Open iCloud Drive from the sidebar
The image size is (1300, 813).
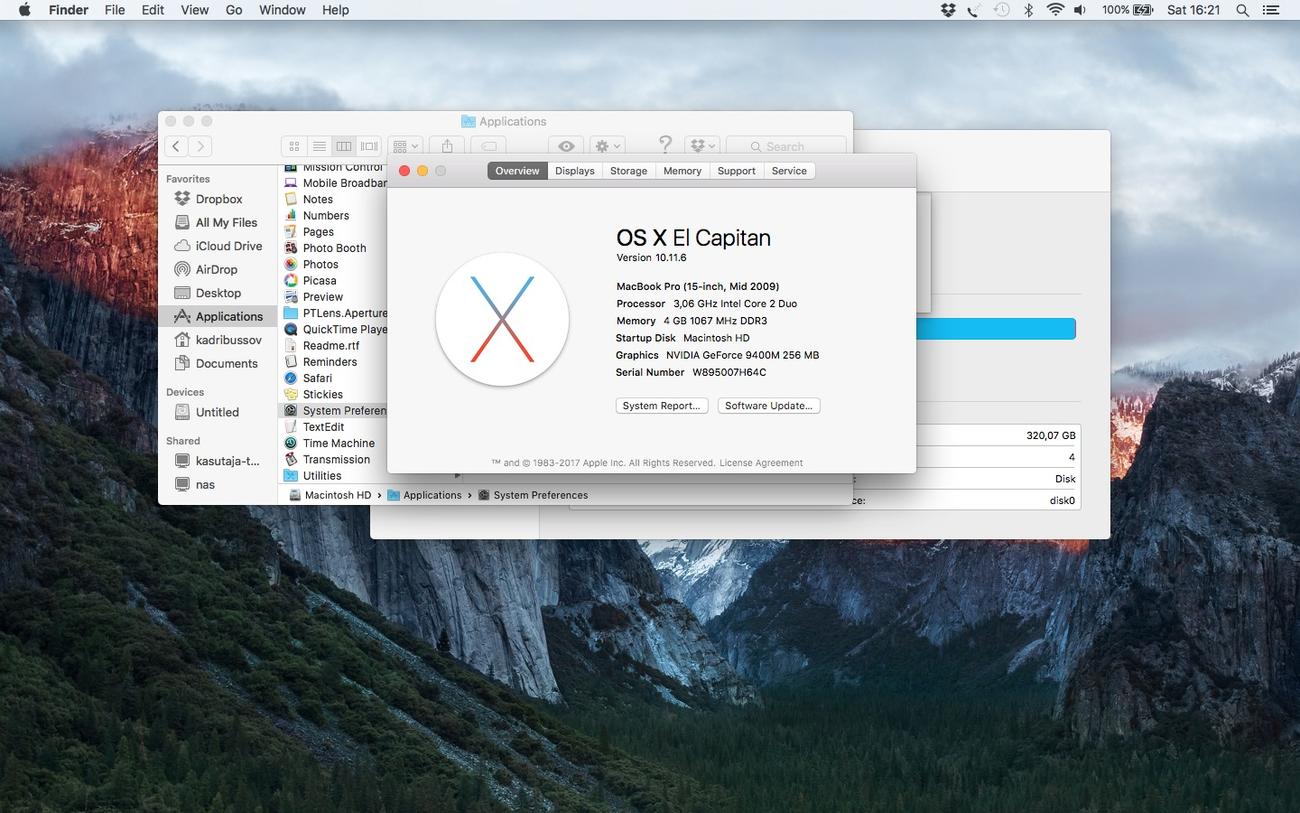[218, 246]
